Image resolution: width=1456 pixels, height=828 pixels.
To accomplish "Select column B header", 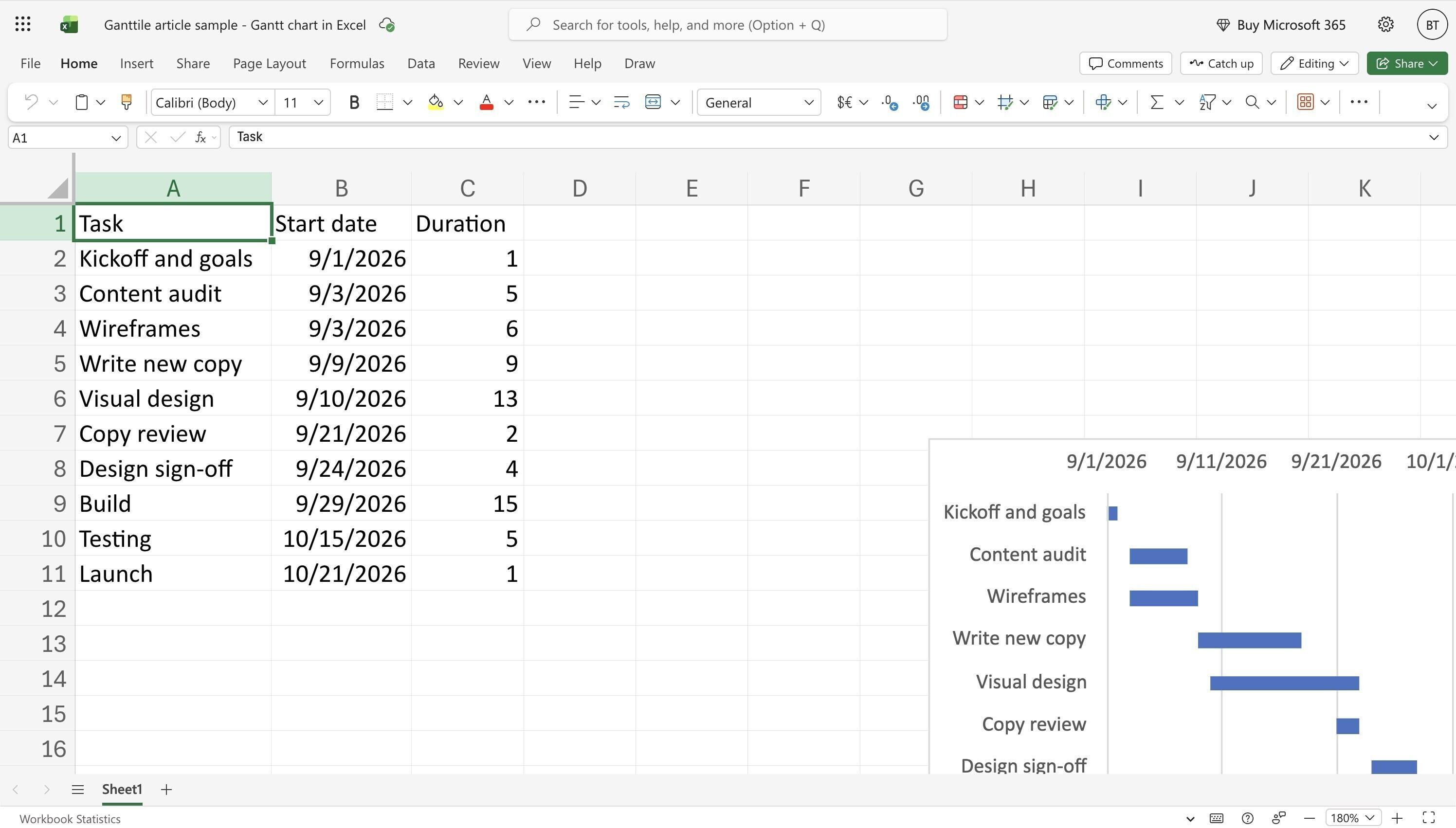I will point(341,188).
